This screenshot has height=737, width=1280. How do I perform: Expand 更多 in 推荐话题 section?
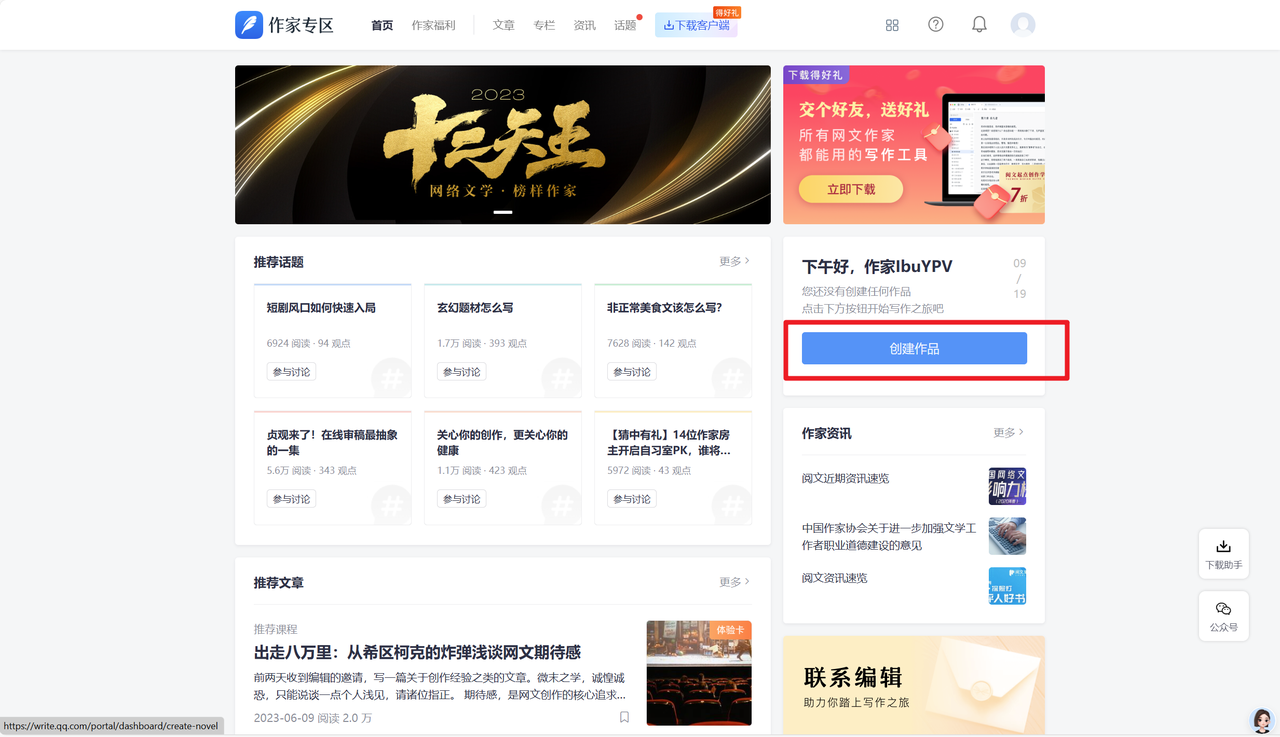733,261
